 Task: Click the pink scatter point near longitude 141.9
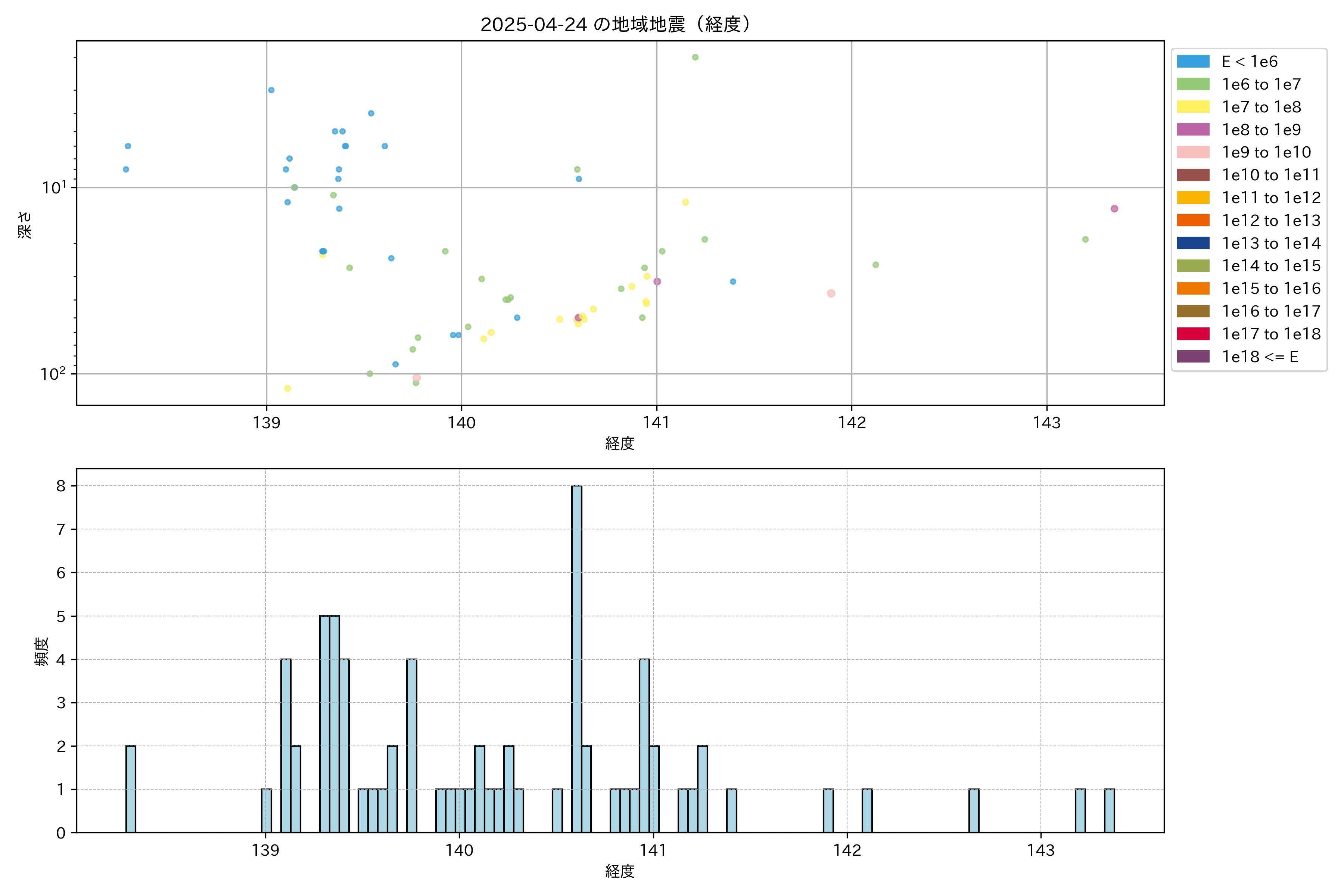click(x=831, y=293)
